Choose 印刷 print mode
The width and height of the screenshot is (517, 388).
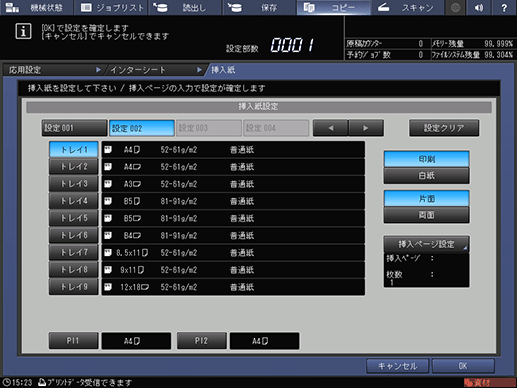[427, 159]
